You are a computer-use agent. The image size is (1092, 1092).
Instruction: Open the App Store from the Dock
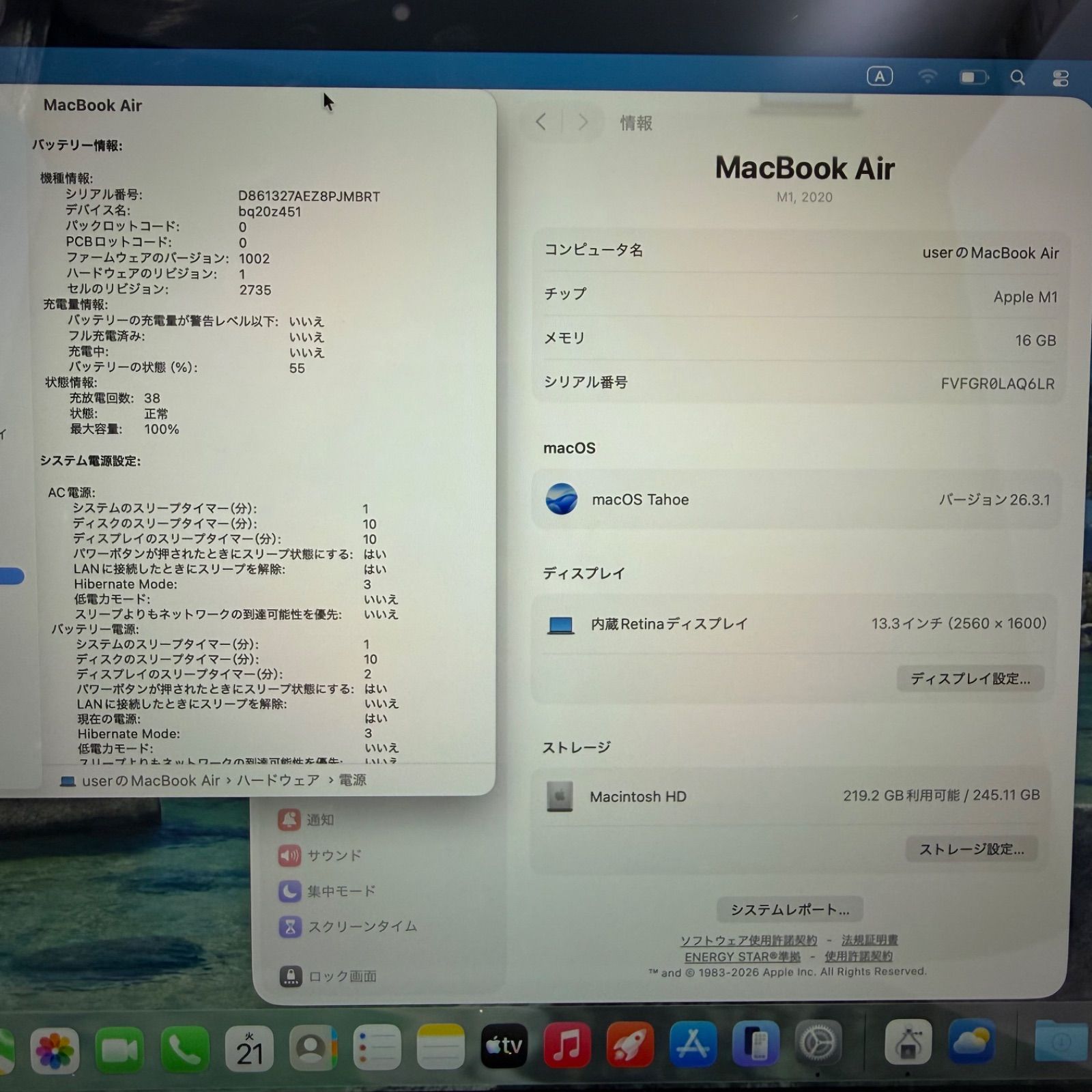pyautogui.click(x=693, y=1044)
